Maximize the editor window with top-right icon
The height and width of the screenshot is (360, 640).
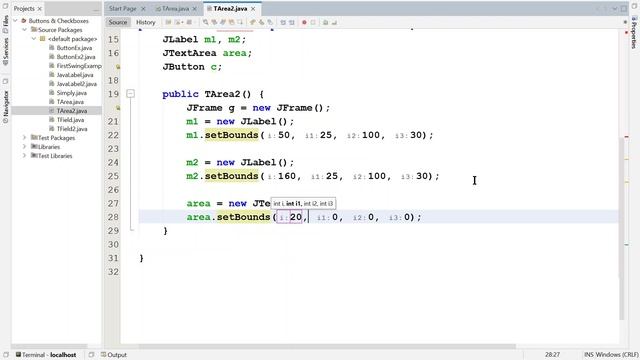(624, 9)
